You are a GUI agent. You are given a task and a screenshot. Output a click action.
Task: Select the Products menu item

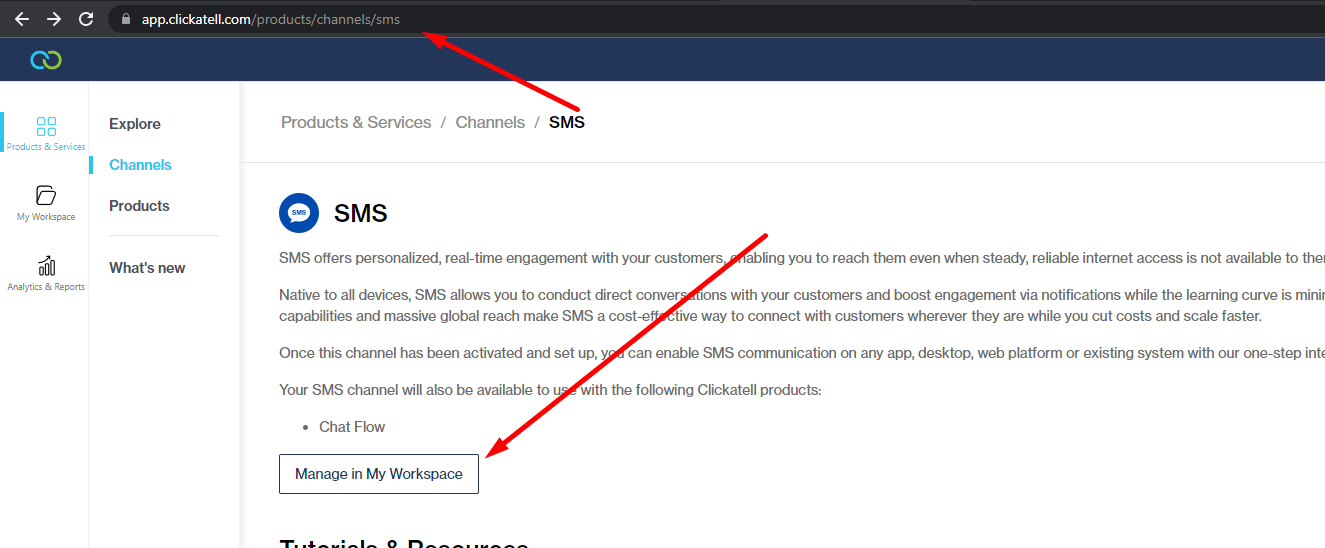pyautogui.click(x=139, y=206)
